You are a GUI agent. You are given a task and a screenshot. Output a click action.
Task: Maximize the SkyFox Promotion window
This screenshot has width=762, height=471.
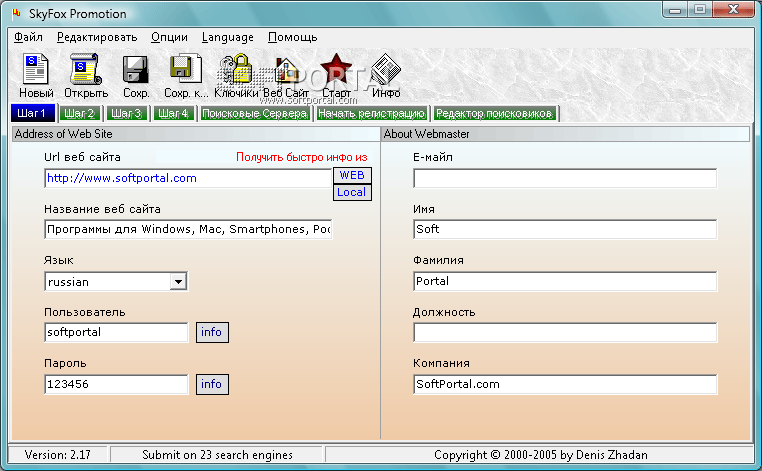[700, 9]
